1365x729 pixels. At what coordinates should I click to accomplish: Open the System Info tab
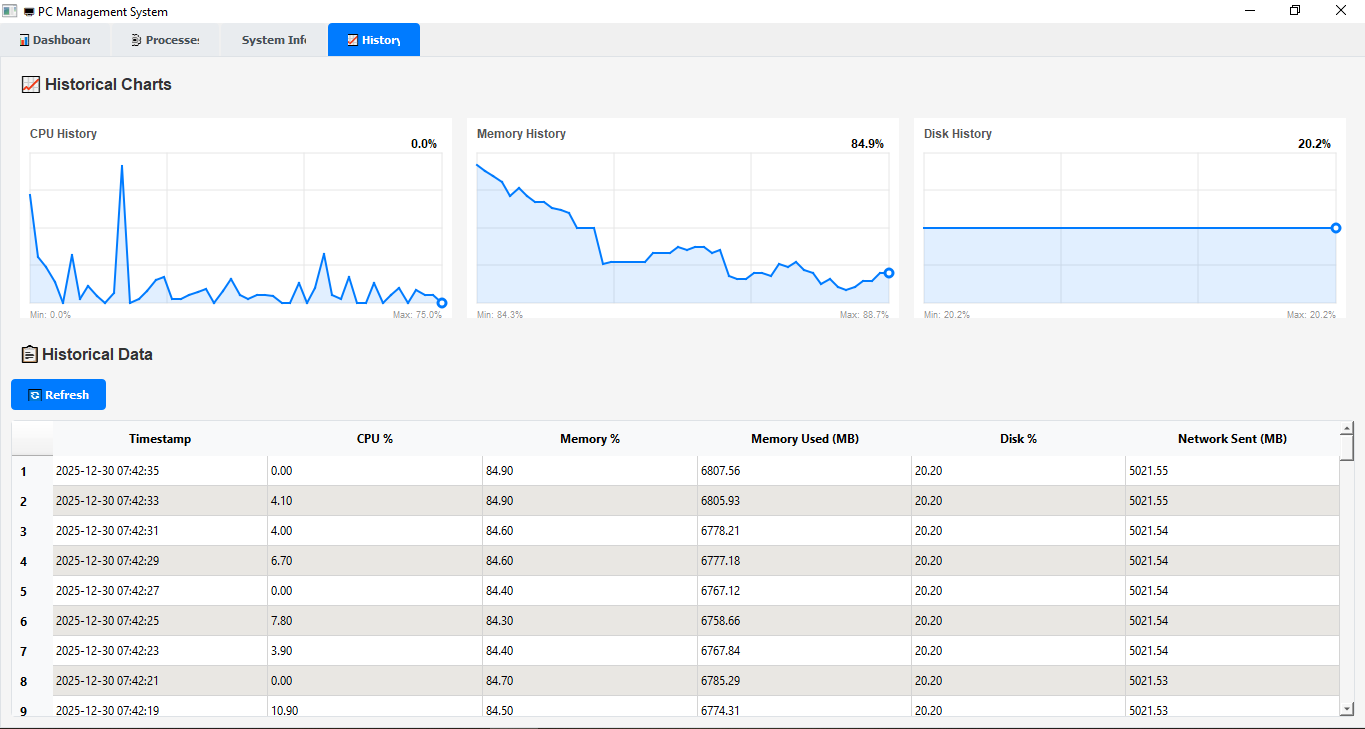(273, 40)
